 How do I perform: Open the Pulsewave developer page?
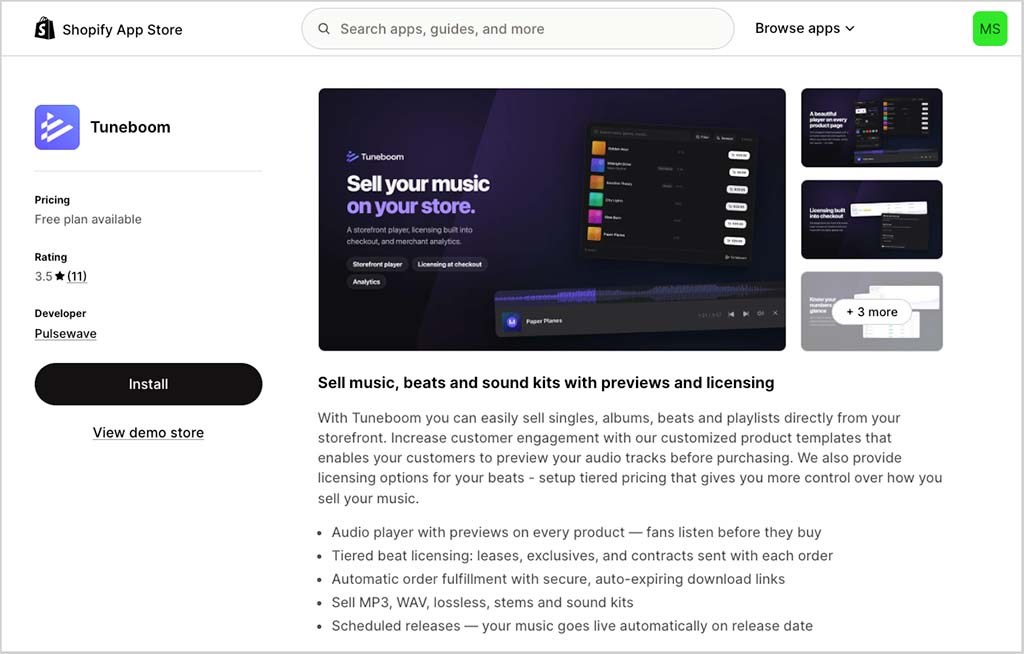[x=65, y=333]
